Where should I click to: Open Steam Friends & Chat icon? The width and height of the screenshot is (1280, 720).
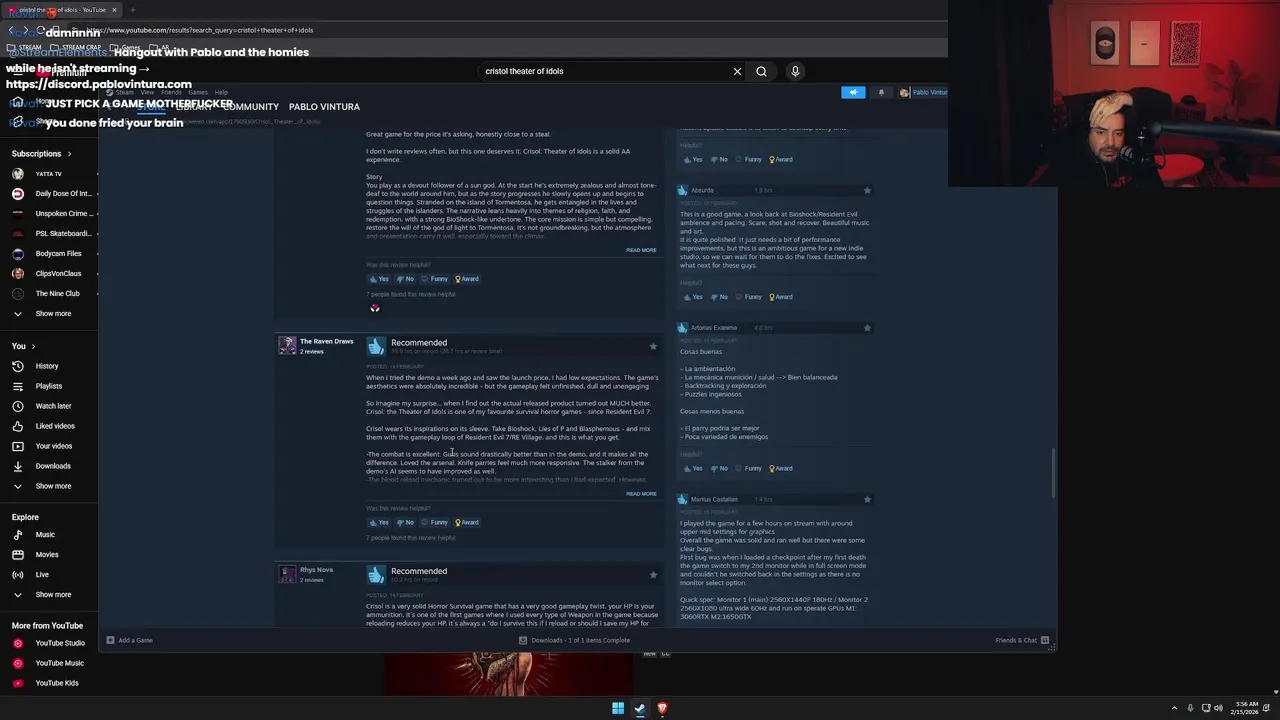point(1045,640)
